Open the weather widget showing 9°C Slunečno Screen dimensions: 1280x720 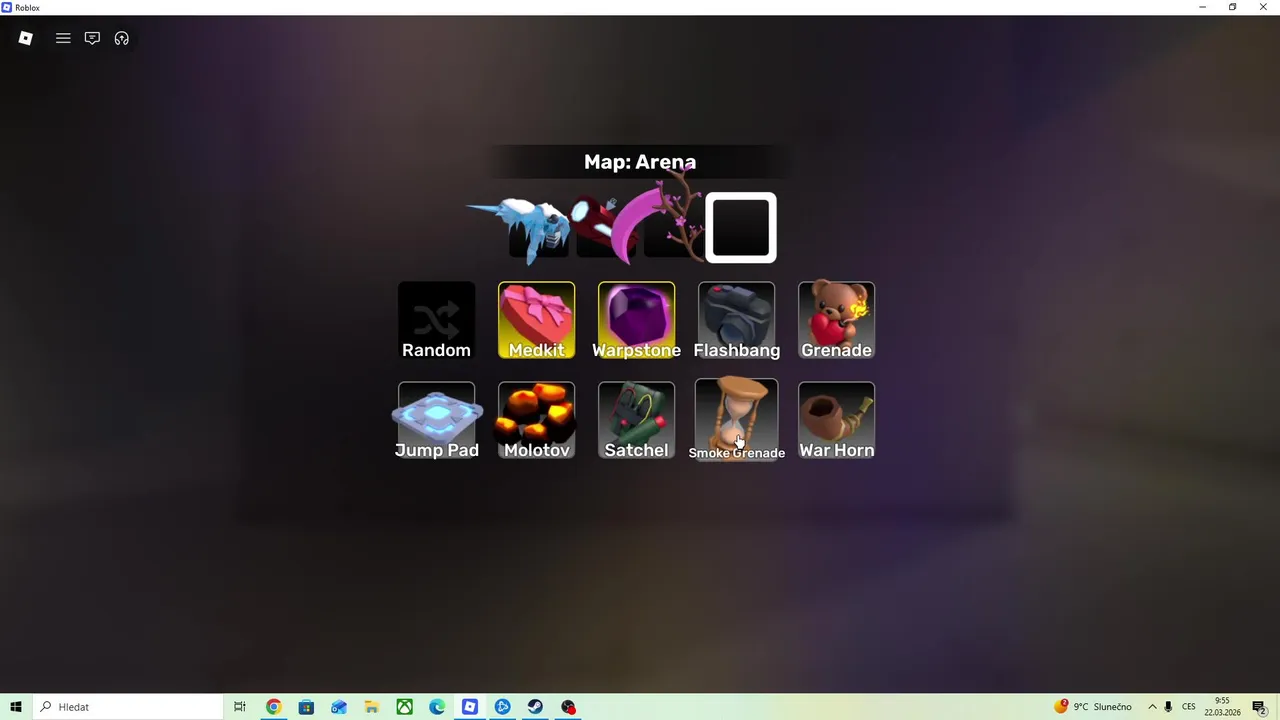pos(1093,707)
